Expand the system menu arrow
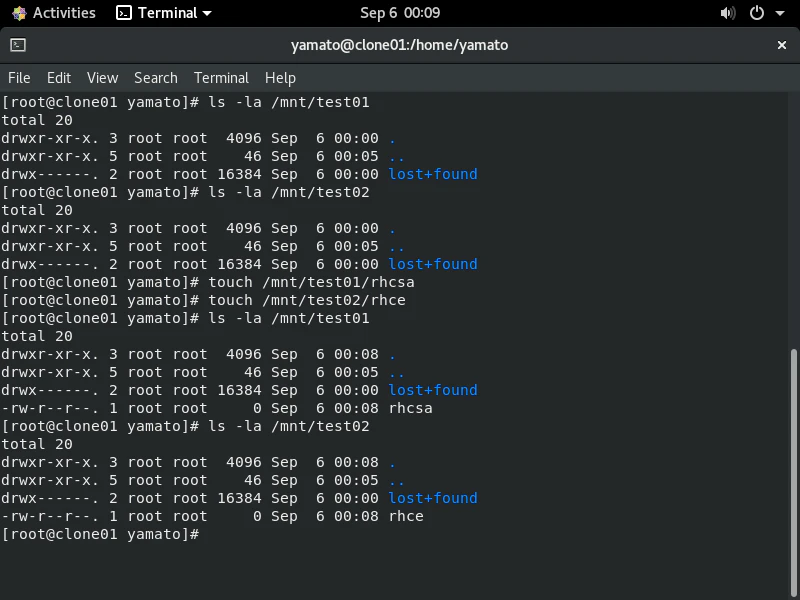800x600 pixels. click(780, 13)
